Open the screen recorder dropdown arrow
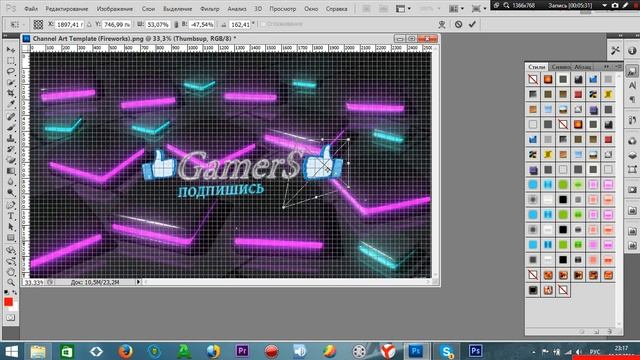640x360 pixels. pyautogui.click(x=604, y=5)
